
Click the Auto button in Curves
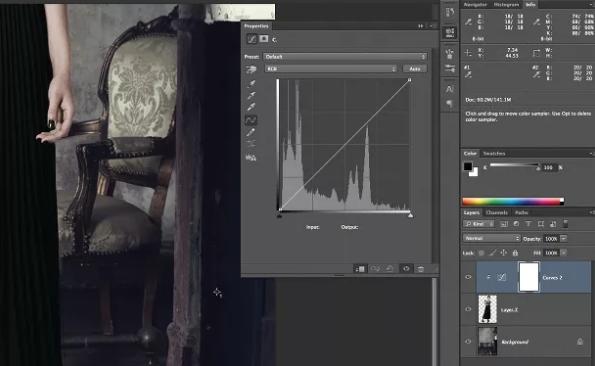tap(415, 69)
